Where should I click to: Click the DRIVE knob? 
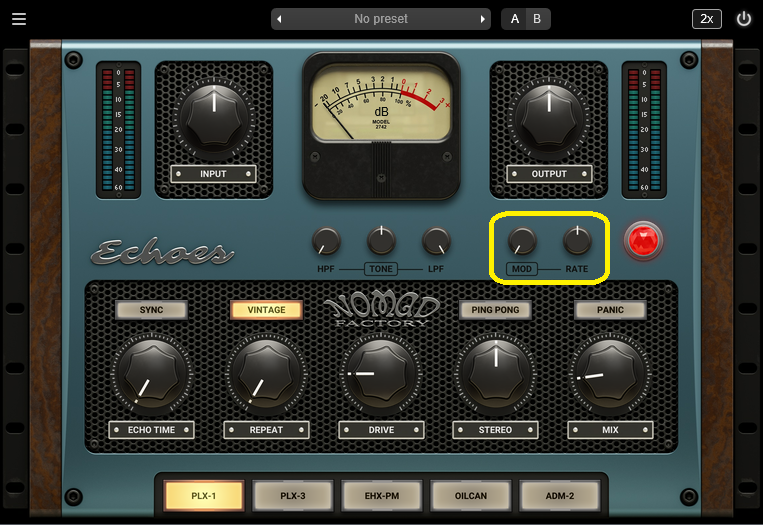(381, 375)
